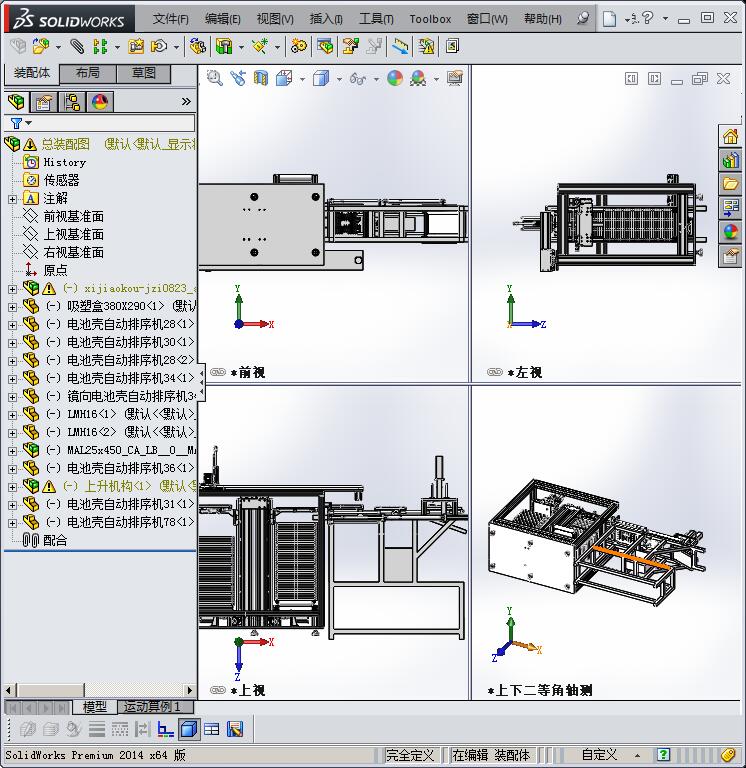Switch to the 布局 tab

point(88,73)
